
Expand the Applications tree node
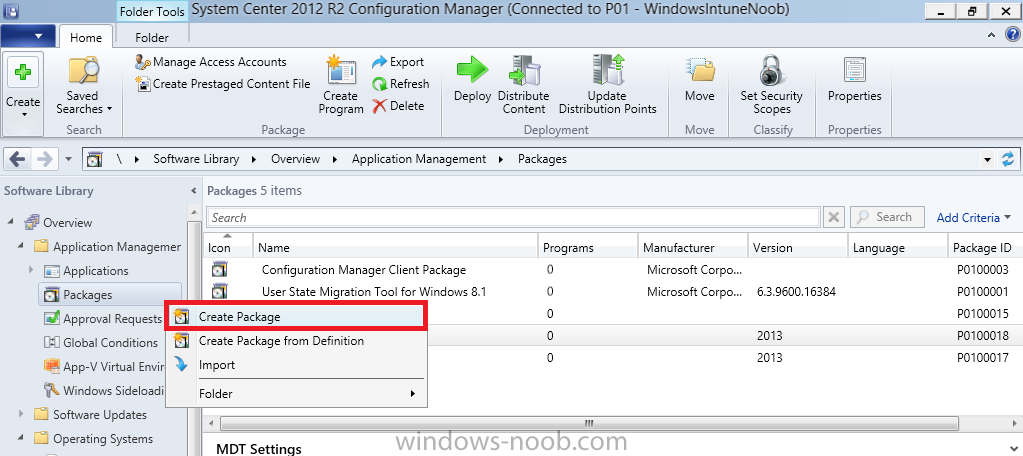(31, 270)
